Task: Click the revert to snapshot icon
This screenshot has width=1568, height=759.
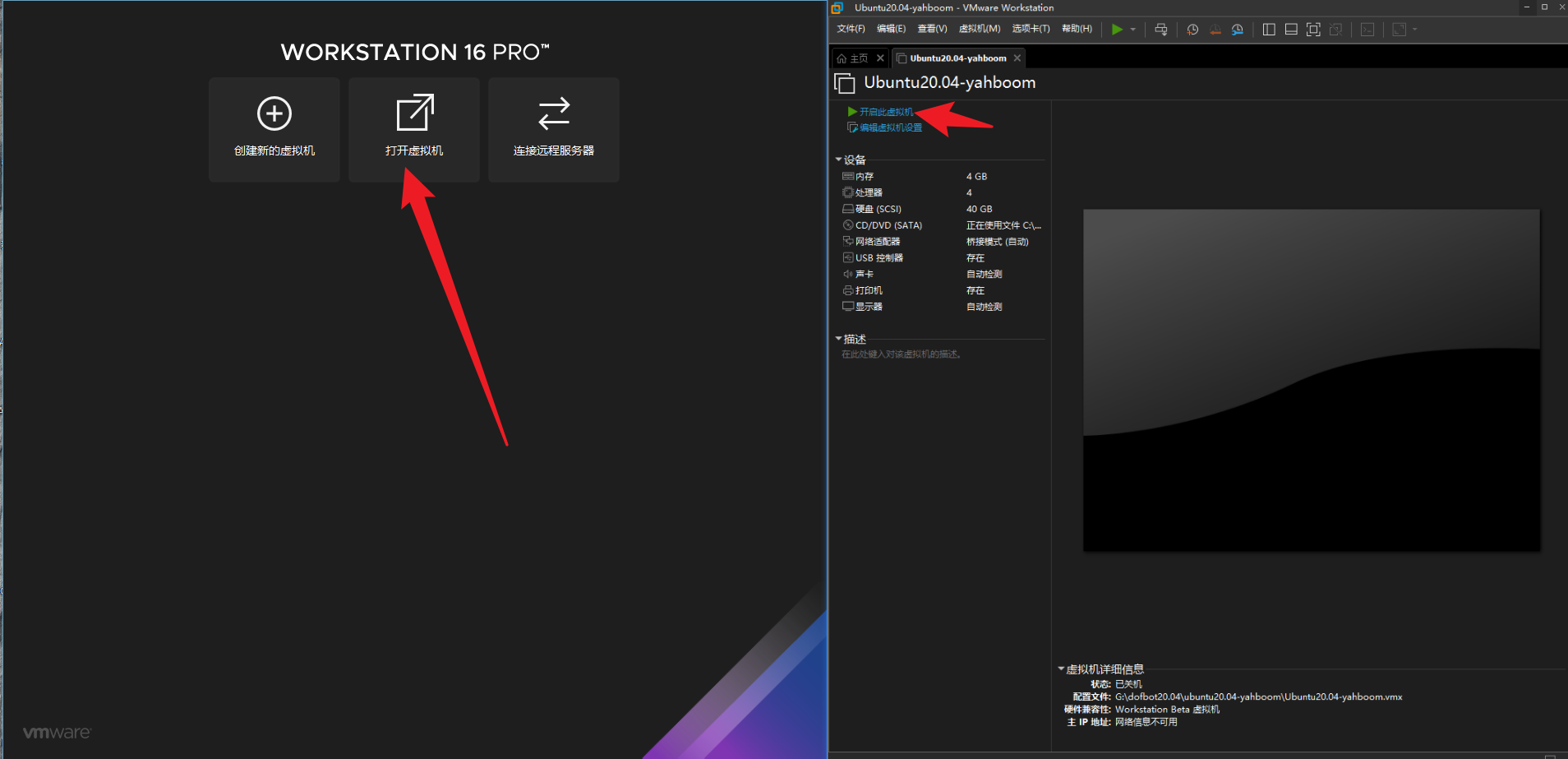Action: point(1215,30)
